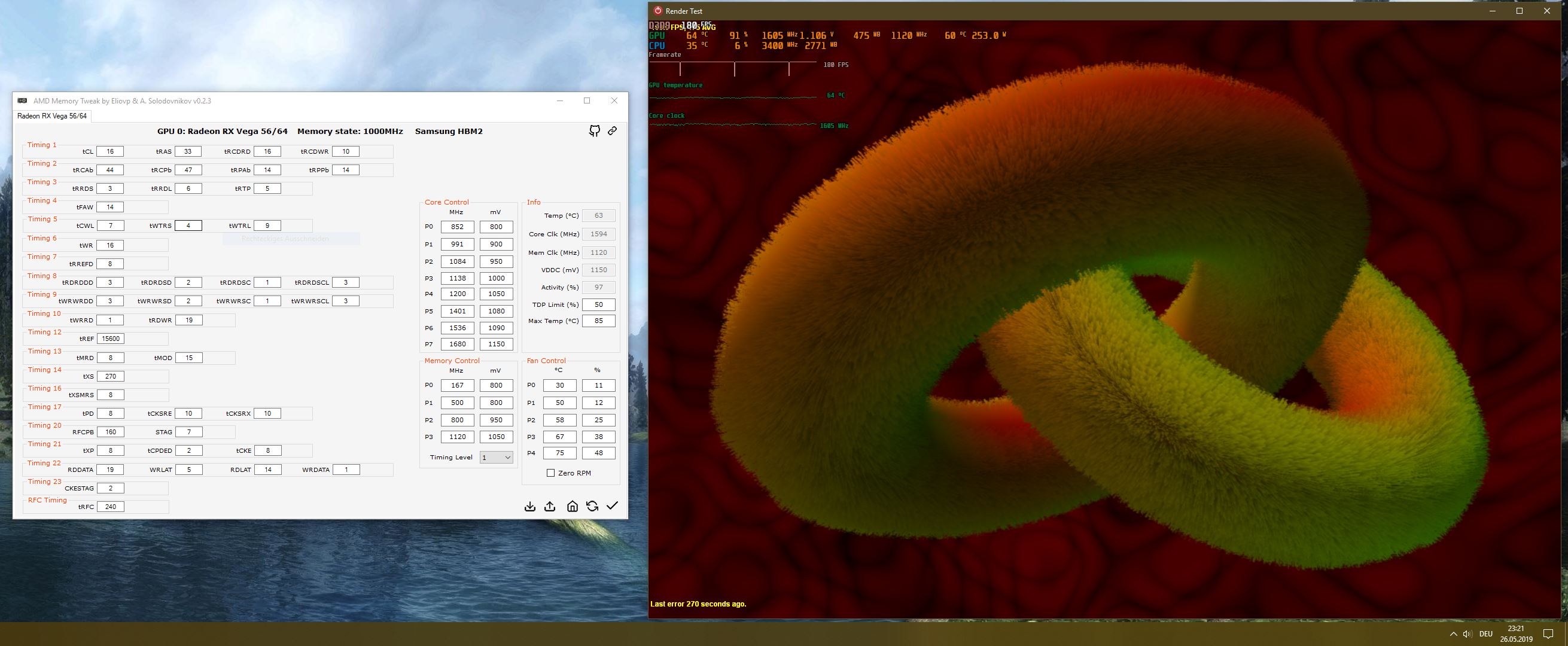Open the taskbar volume speaker icon
Image resolution: width=1568 pixels, height=646 pixels.
point(1467,634)
